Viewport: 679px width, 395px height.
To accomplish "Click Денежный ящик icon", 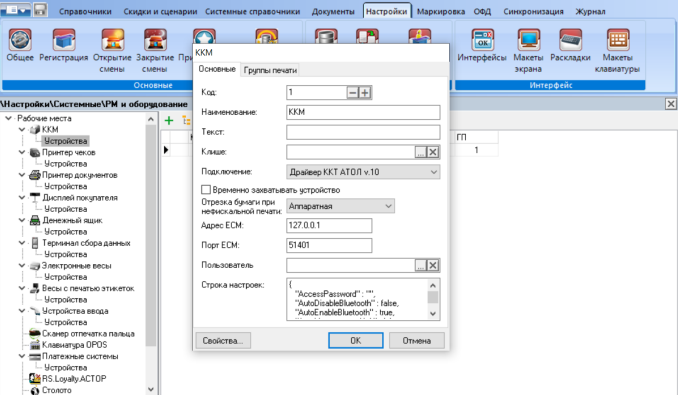I will pyautogui.click(x=35, y=220).
